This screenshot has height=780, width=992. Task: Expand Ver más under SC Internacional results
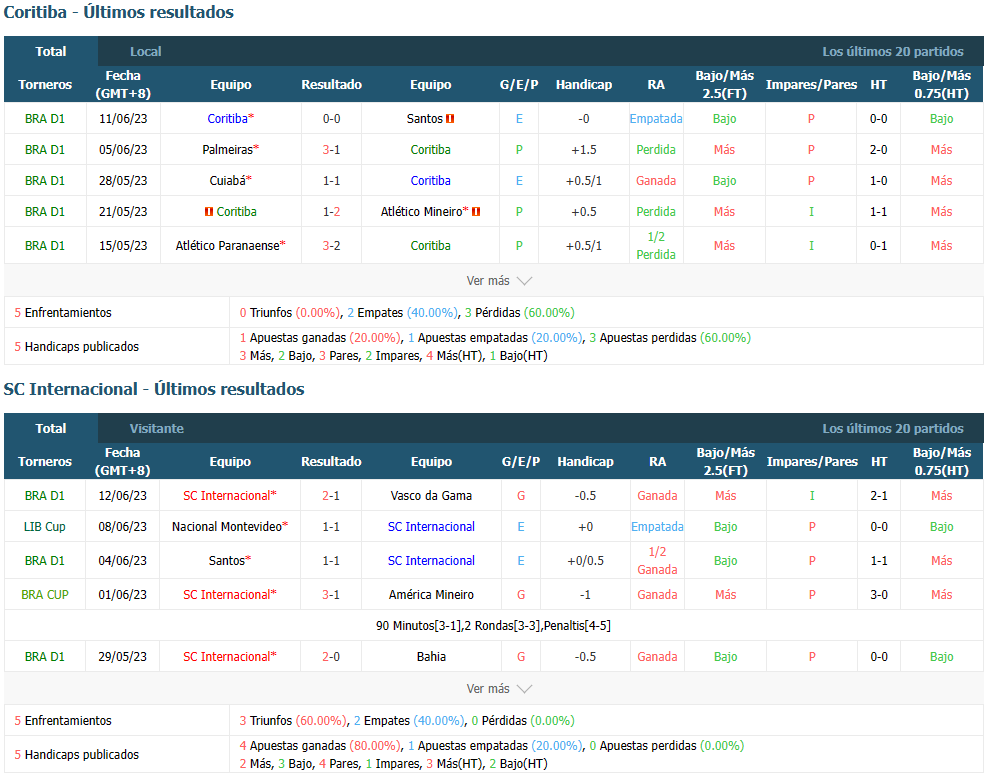tap(499, 688)
